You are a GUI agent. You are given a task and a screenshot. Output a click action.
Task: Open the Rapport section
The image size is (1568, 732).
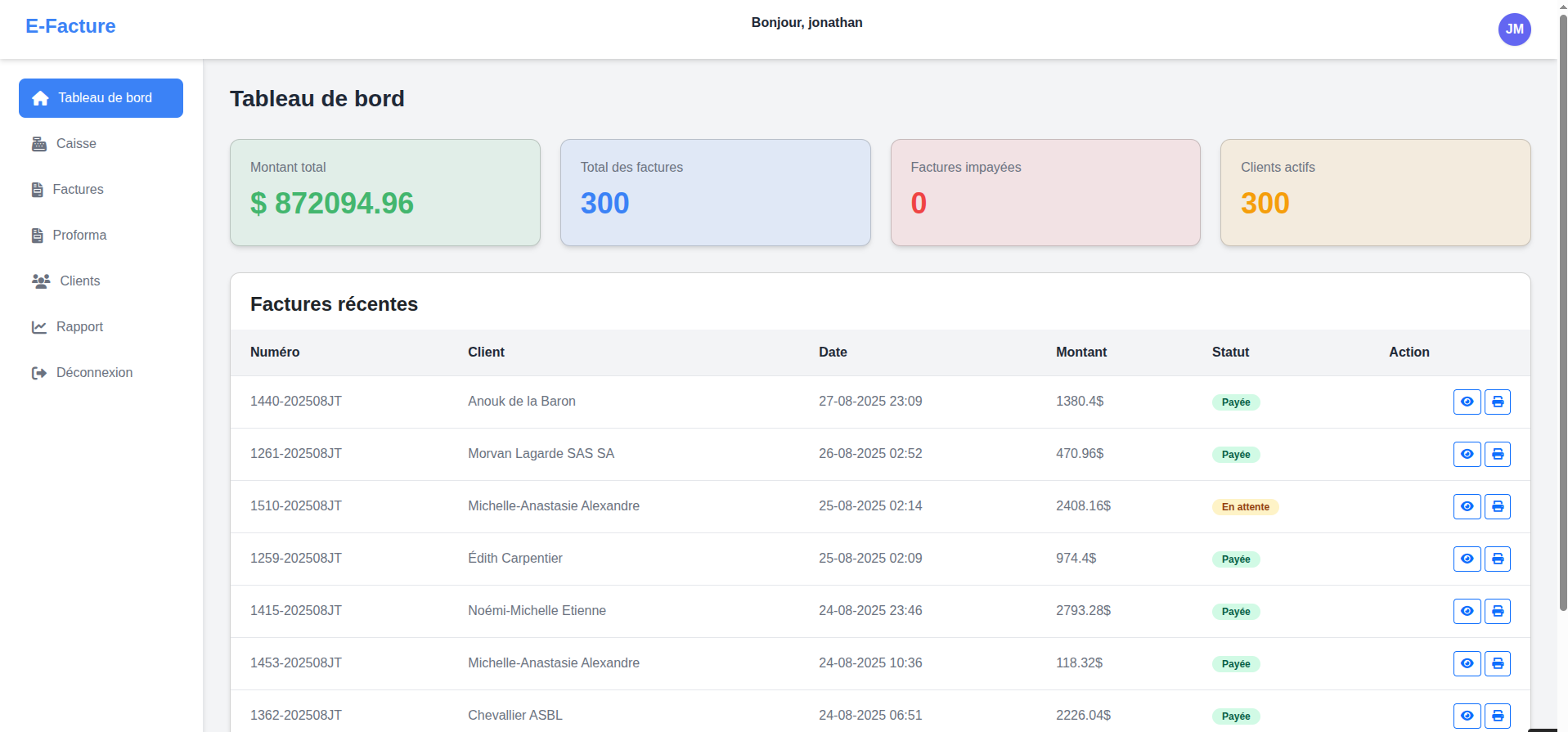79,327
